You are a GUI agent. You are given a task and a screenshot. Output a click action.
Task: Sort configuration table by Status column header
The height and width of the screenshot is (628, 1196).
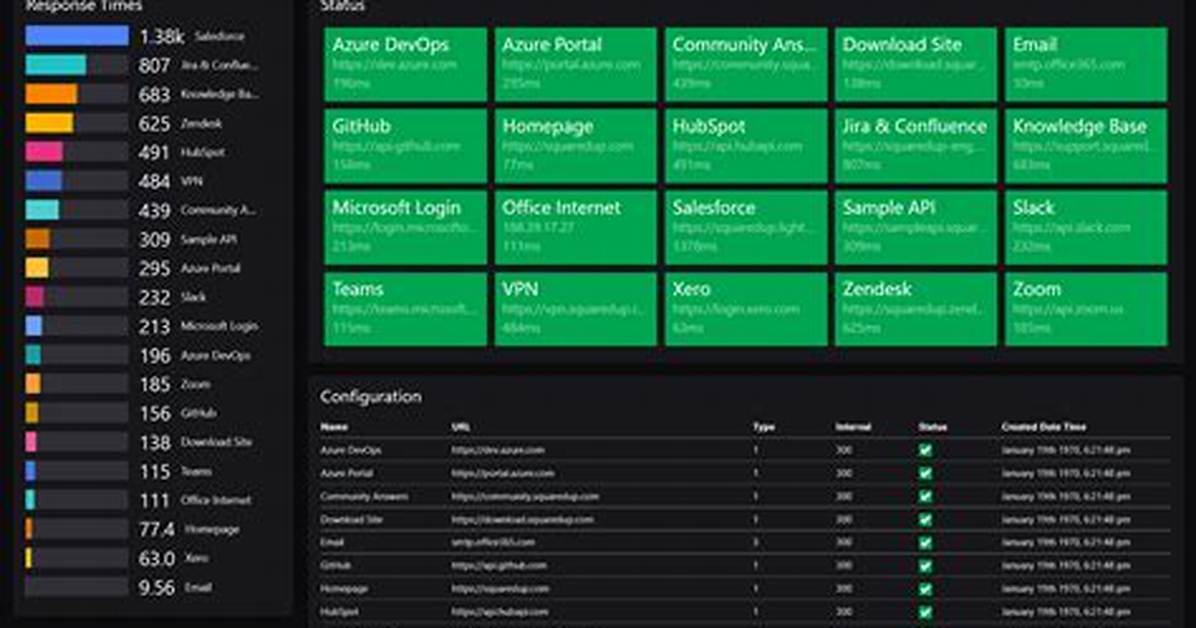[932, 427]
